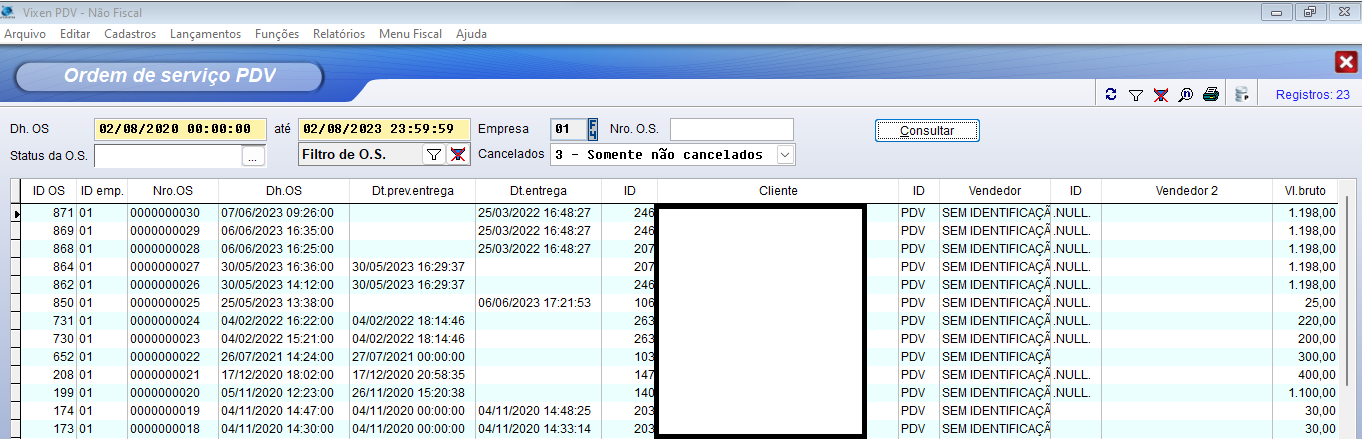Click the funnel filter icon in top toolbar

click(1136, 95)
